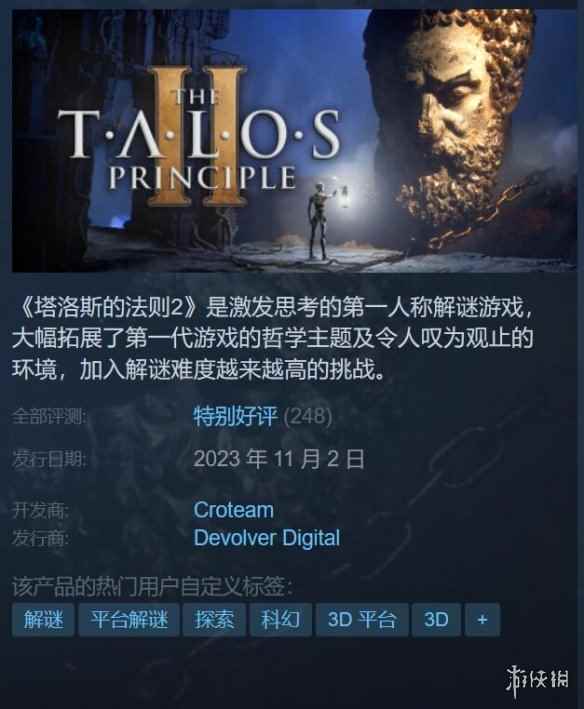
Task: Open the Devolver Digital publisher page
Action: (x=267, y=538)
